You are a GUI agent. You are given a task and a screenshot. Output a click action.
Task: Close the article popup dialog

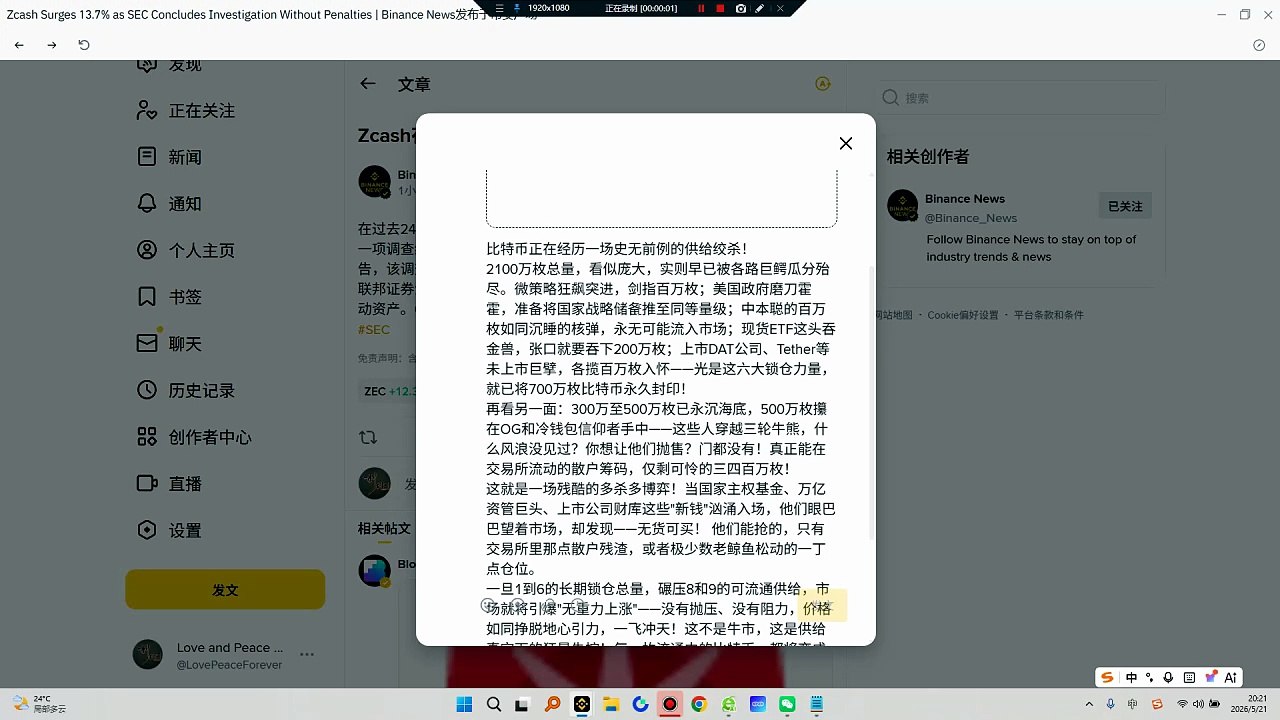point(846,143)
